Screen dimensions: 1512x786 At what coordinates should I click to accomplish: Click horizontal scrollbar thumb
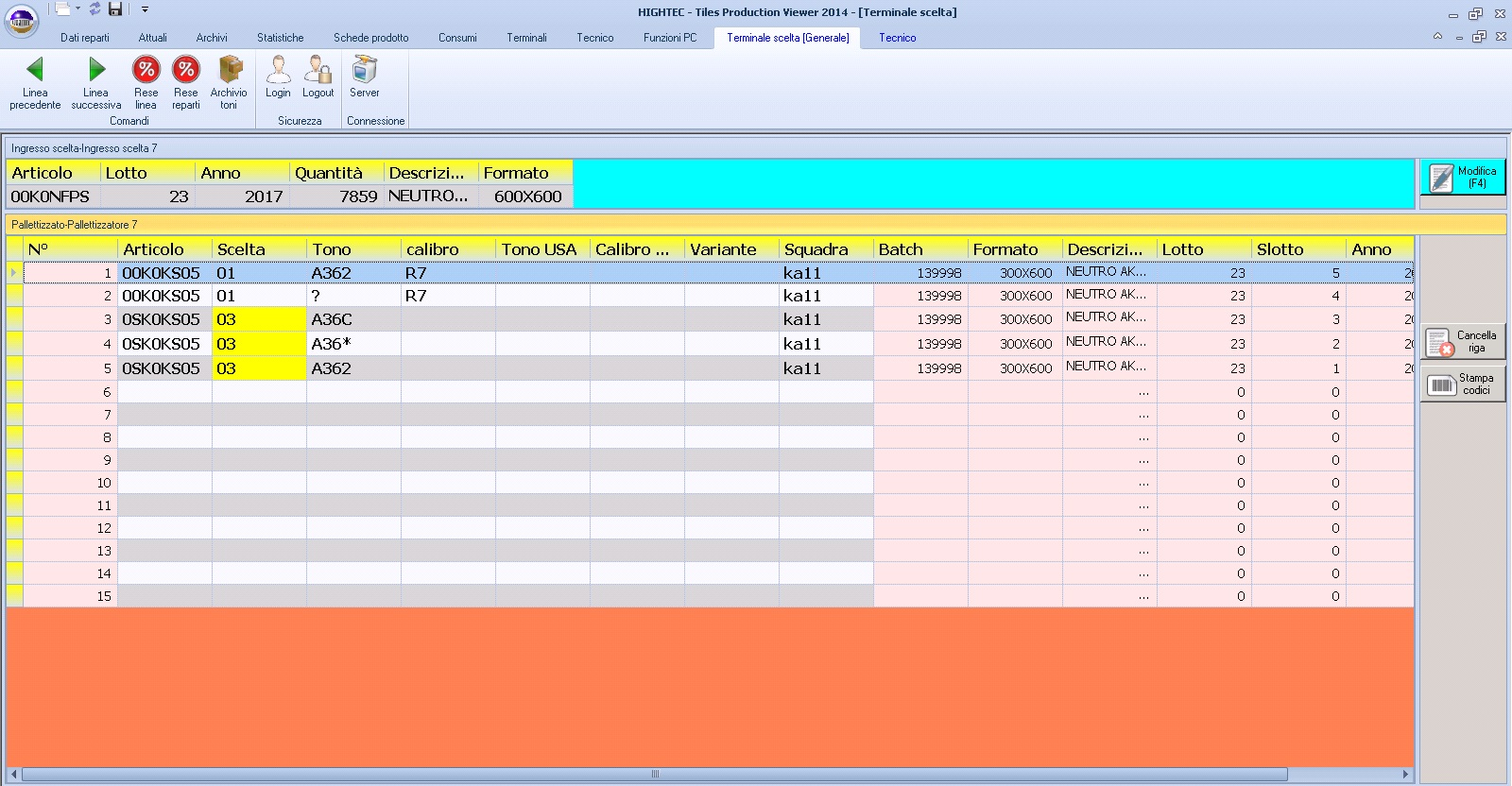point(654,775)
